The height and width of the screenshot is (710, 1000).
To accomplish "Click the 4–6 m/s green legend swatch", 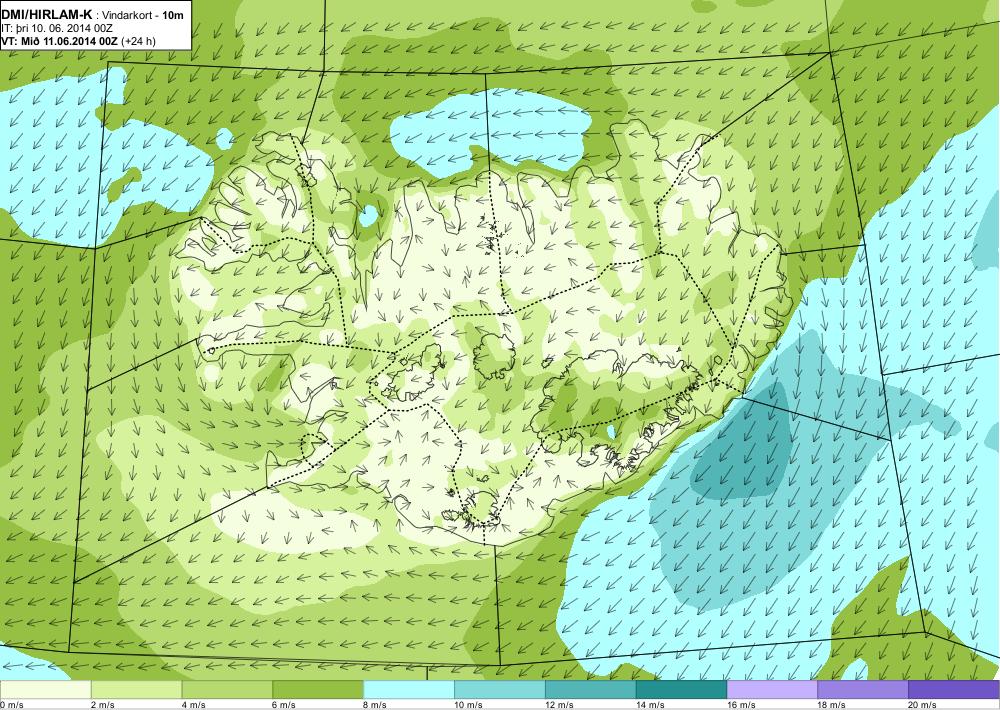I will pyautogui.click(x=227, y=690).
